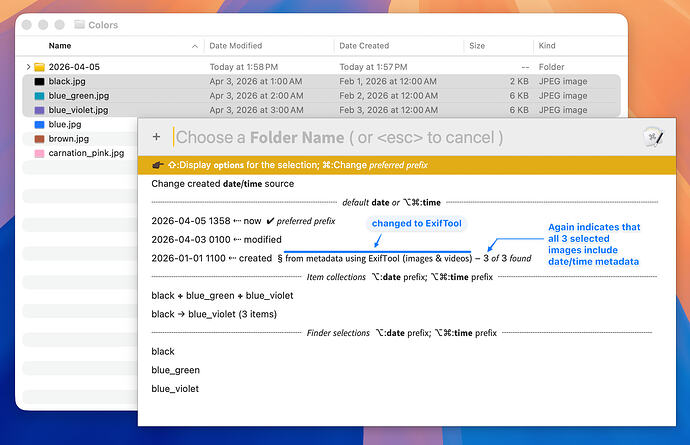Screen dimensions: 690x445
Task: Click 'Today at 1:58 PM' modified date
Action: click(x=244, y=67)
